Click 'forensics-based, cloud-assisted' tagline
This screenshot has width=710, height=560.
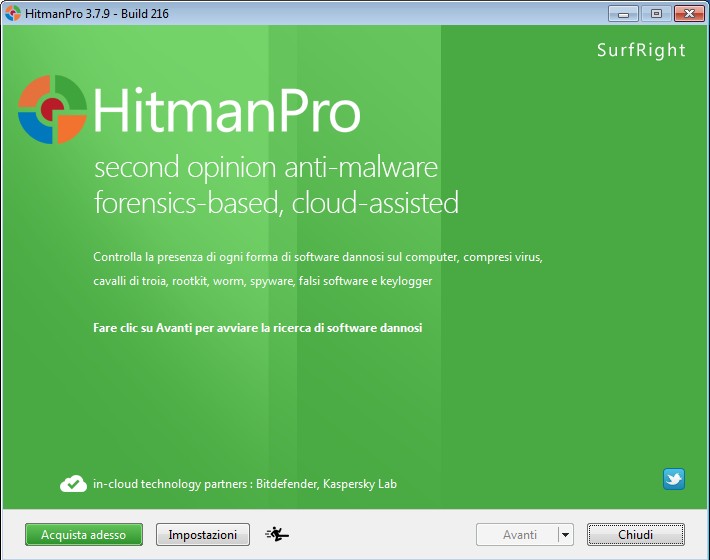276,203
